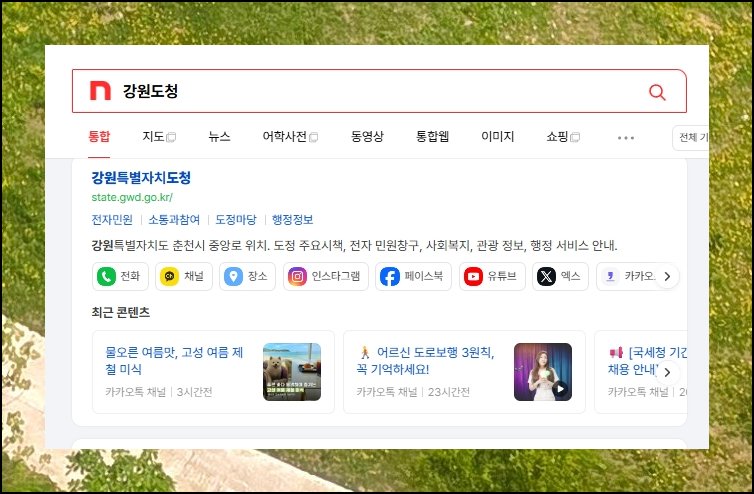The width and height of the screenshot is (754, 494).
Task: Open the 국세청 기간 채용 안내 article
Action: 648,361
